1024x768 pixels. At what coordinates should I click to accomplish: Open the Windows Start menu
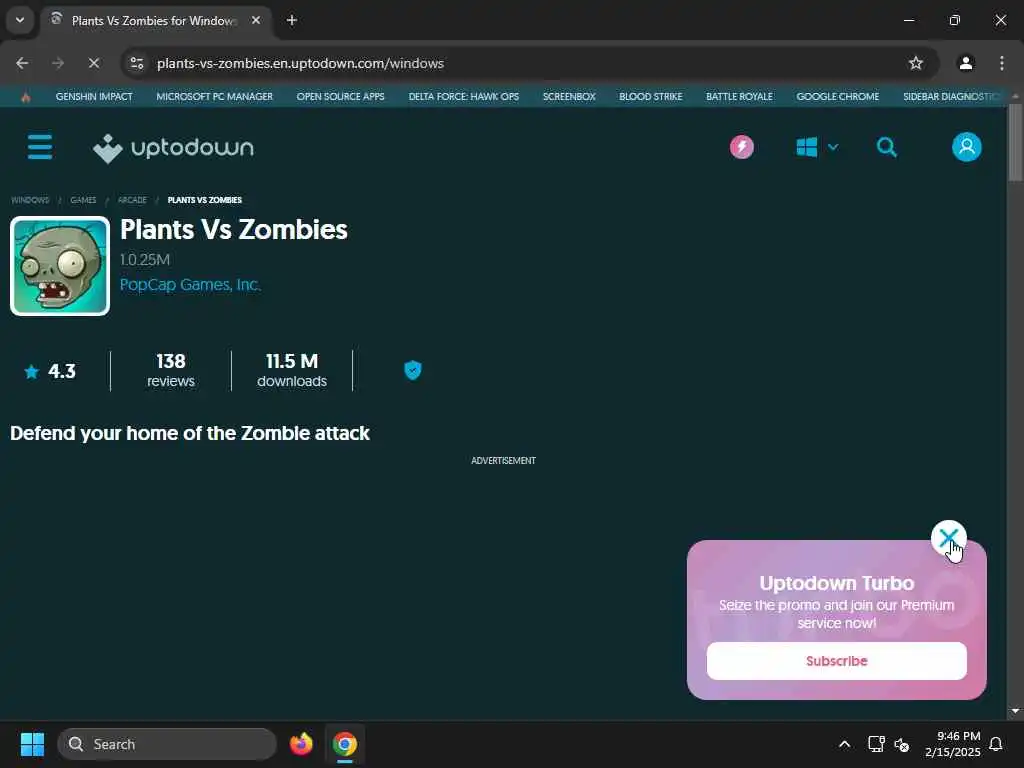tap(32, 744)
